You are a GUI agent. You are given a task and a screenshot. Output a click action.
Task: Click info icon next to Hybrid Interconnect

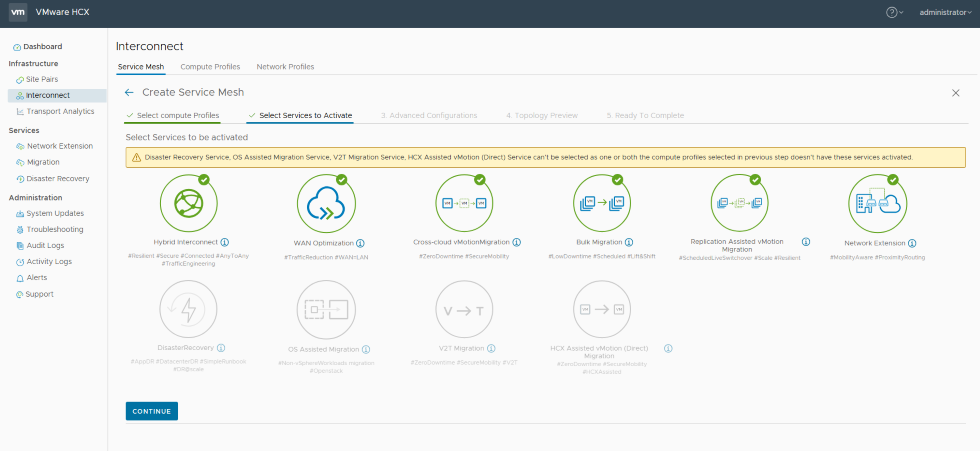(x=225, y=242)
